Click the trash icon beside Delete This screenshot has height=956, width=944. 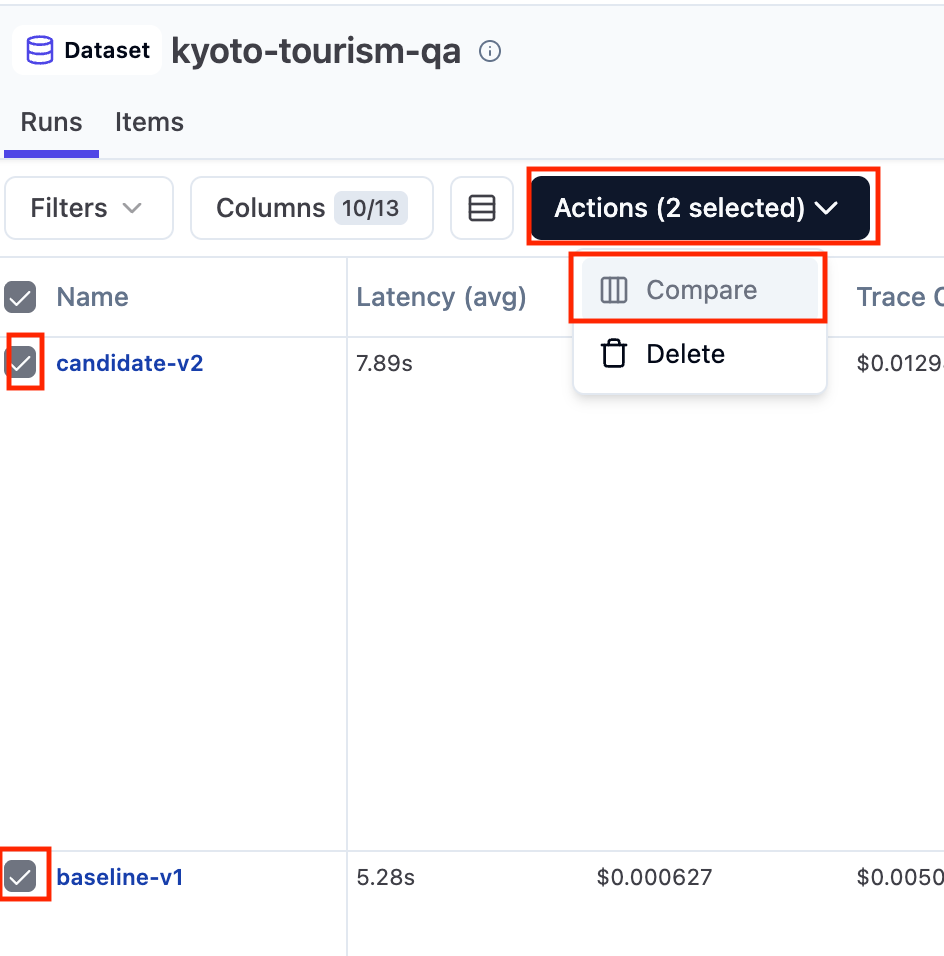[614, 353]
